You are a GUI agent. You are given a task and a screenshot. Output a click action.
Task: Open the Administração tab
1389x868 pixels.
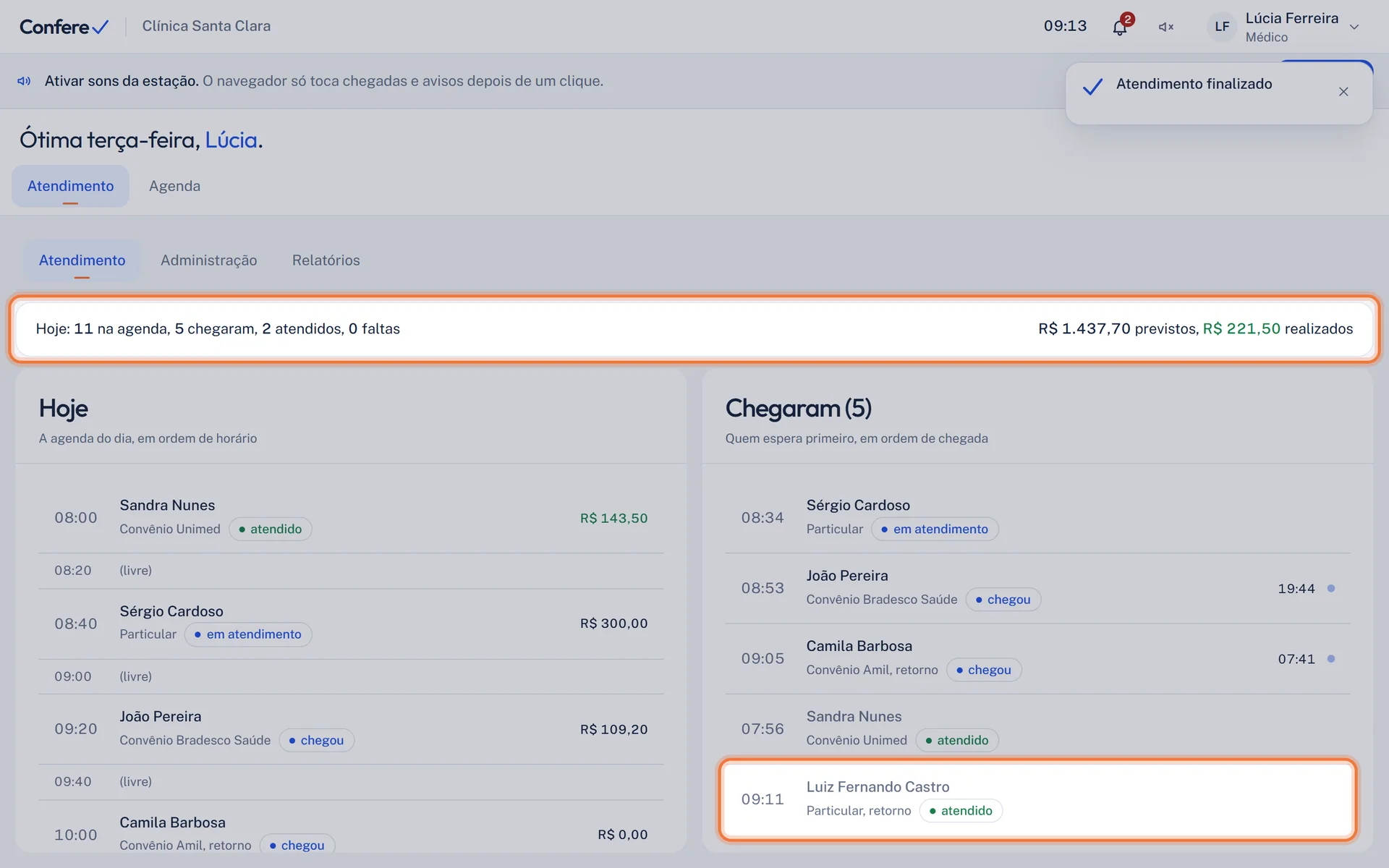[x=208, y=260]
